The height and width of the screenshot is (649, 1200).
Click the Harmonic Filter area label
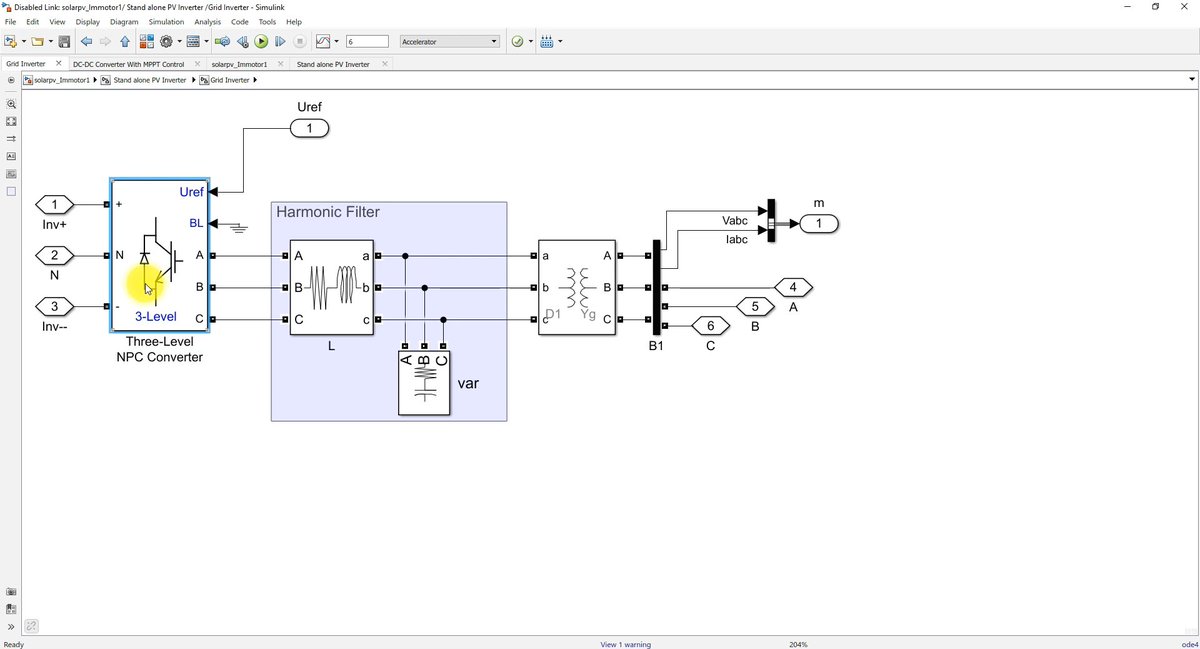click(x=327, y=212)
